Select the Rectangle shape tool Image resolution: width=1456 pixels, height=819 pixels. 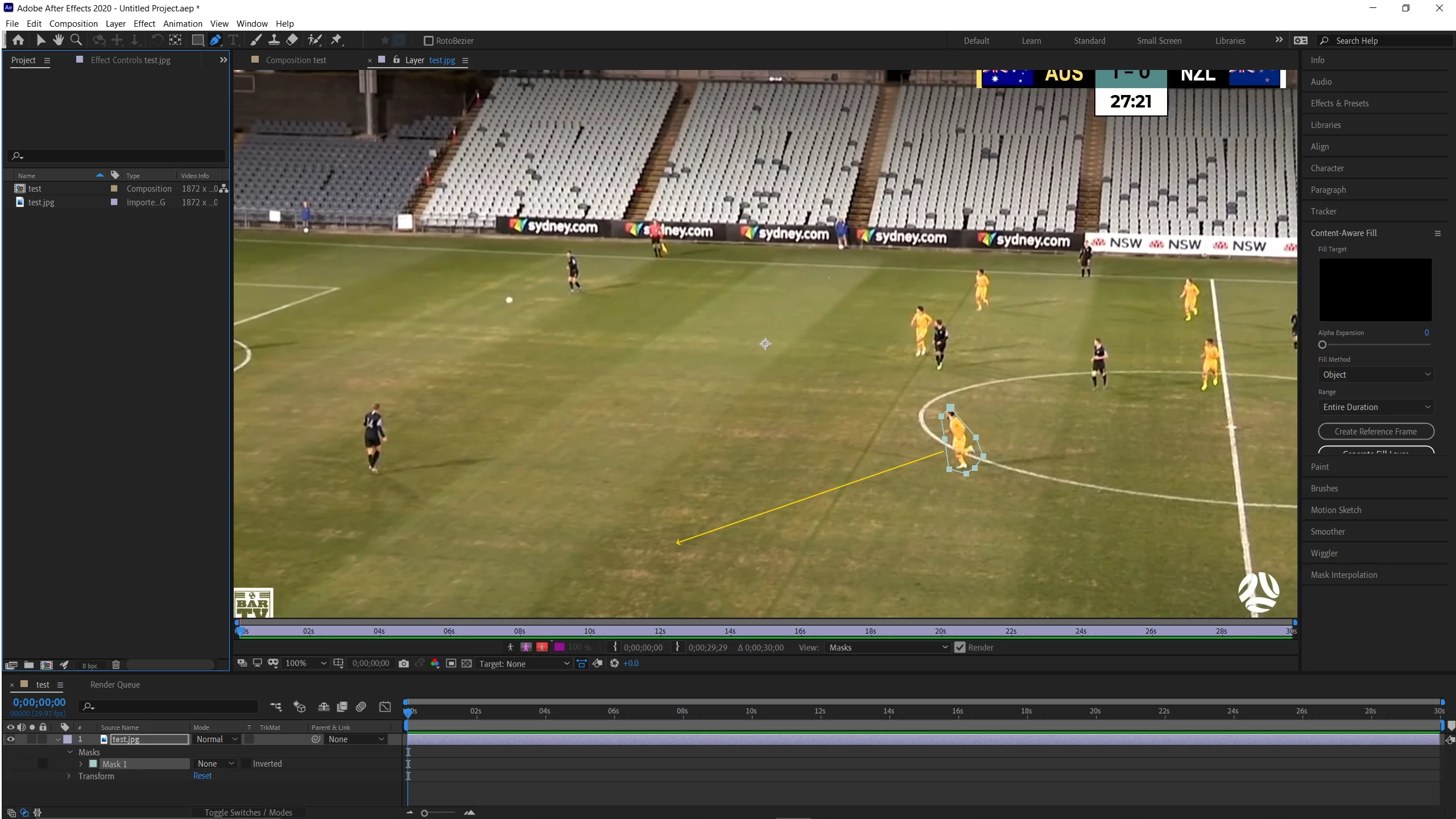197,40
